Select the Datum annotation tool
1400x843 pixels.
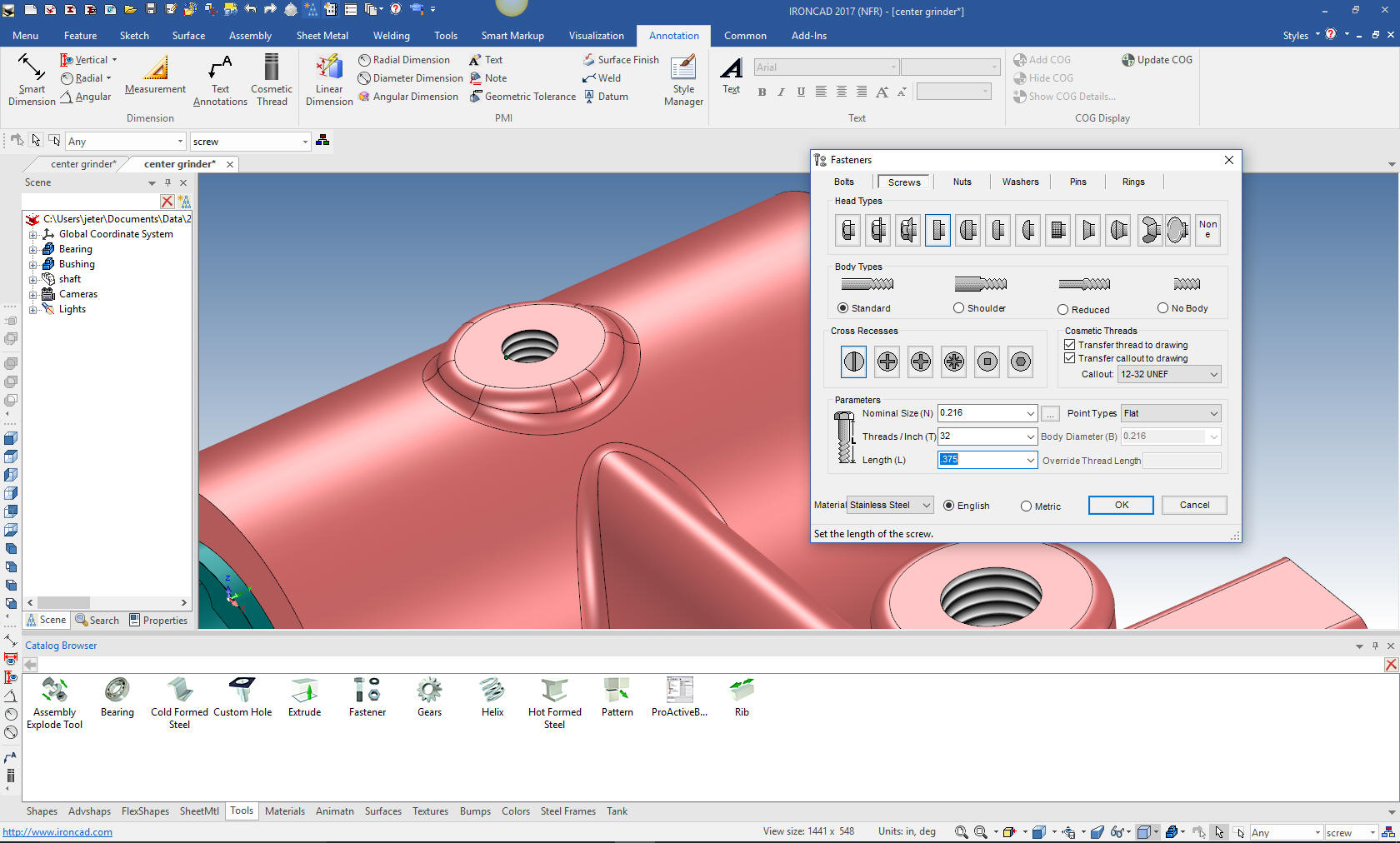pyautogui.click(x=606, y=97)
